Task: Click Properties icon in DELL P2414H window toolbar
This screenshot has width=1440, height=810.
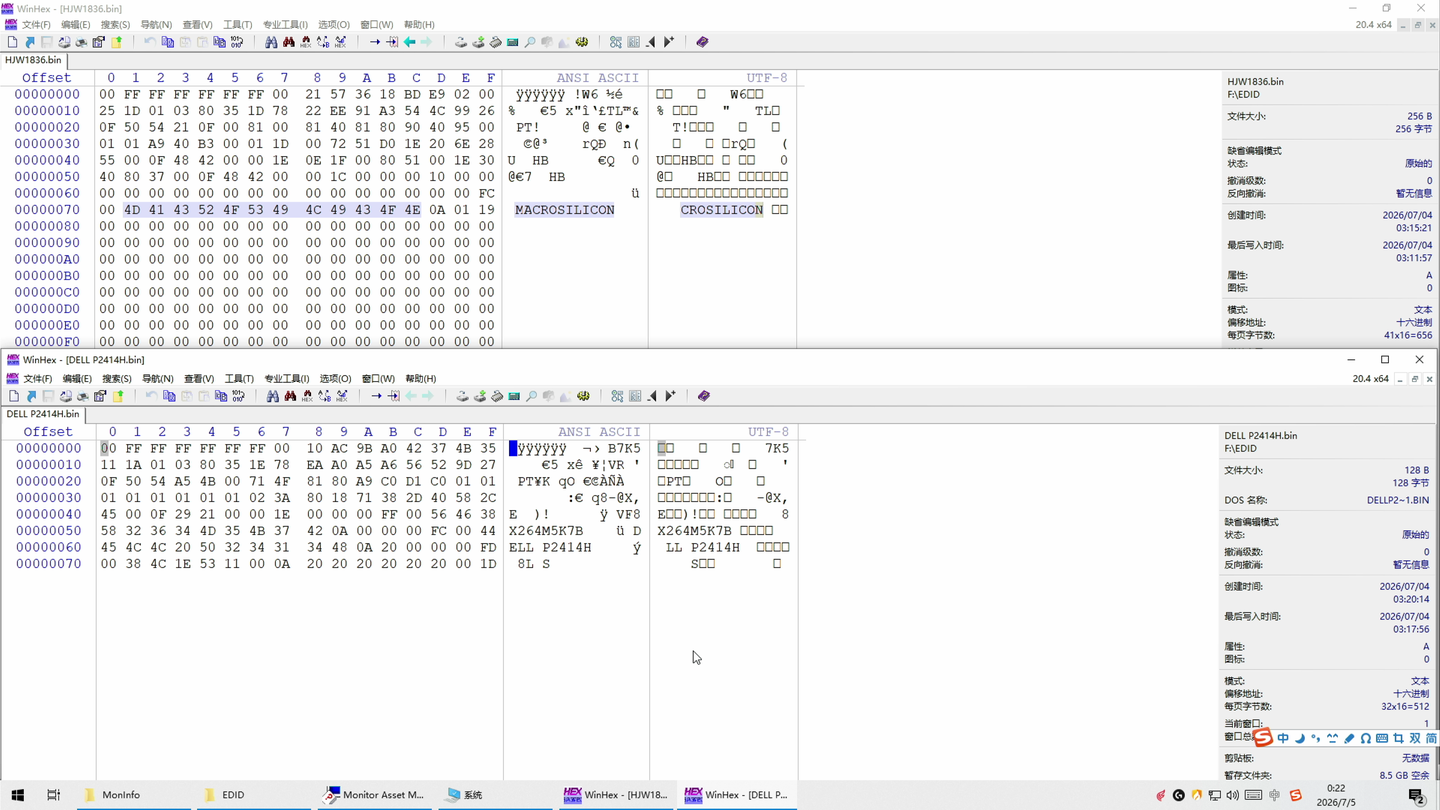Action: tap(100, 396)
